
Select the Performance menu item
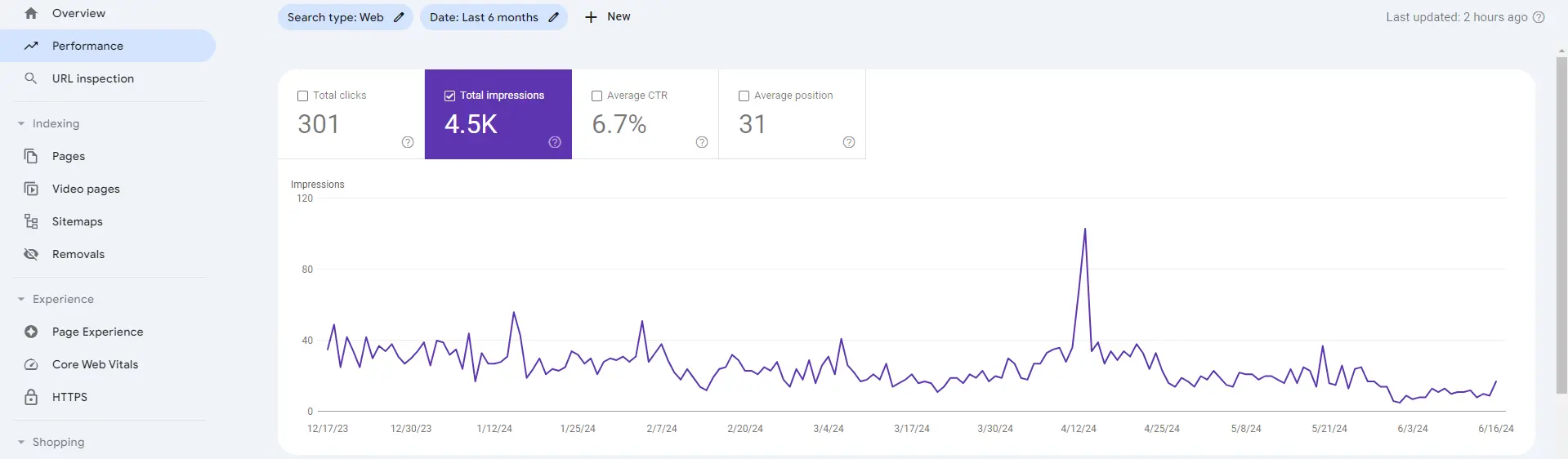(x=108, y=46)
